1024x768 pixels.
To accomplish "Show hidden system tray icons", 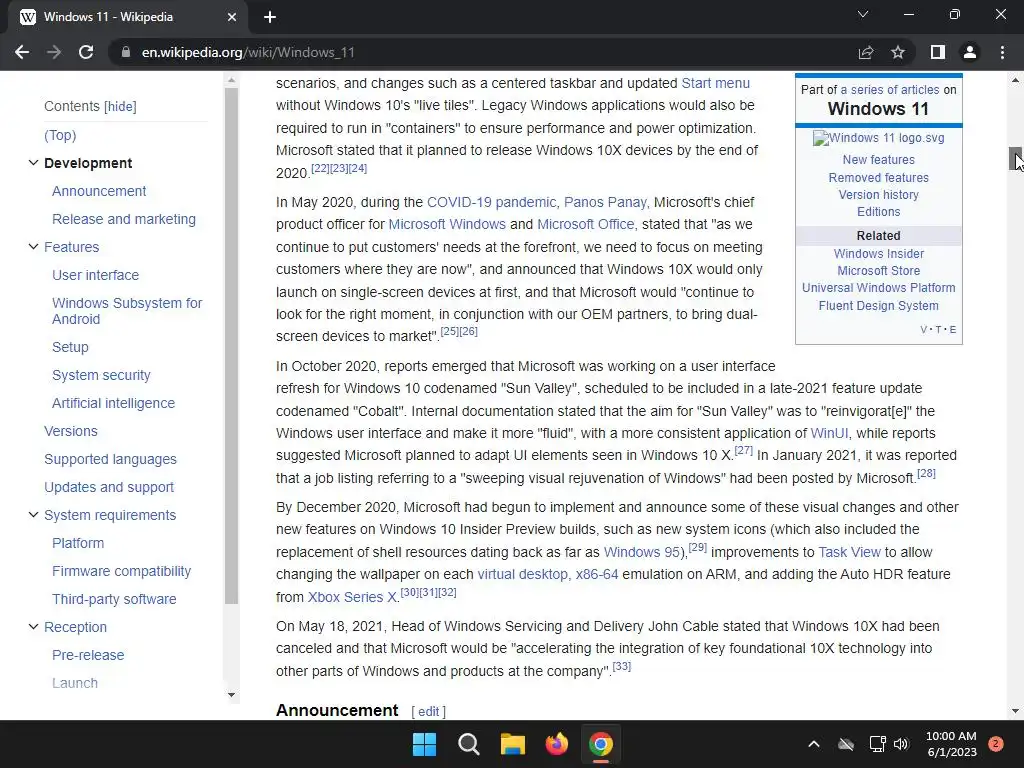I will [x=814, y=744].
